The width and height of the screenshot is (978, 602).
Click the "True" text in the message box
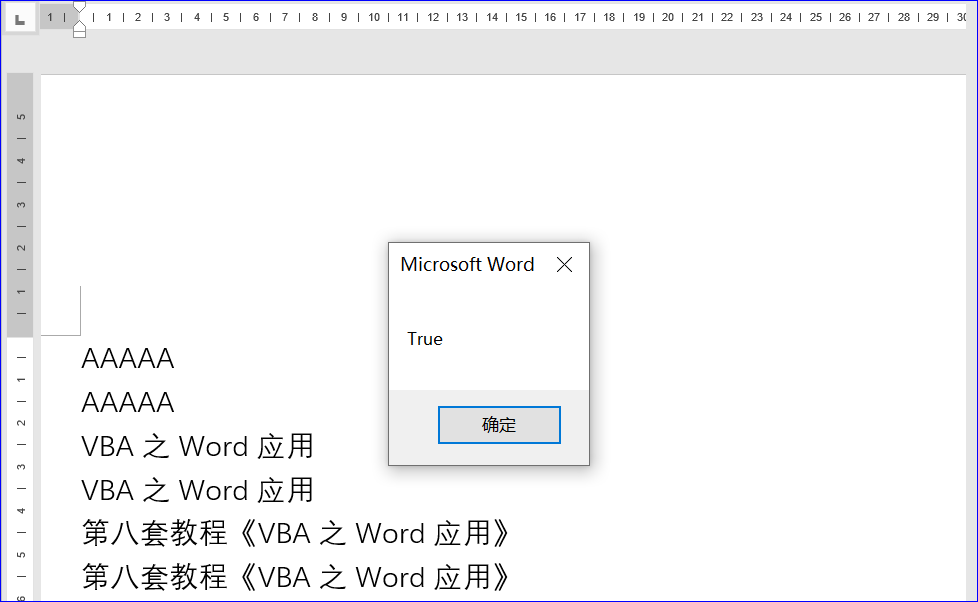click(425, 339)
